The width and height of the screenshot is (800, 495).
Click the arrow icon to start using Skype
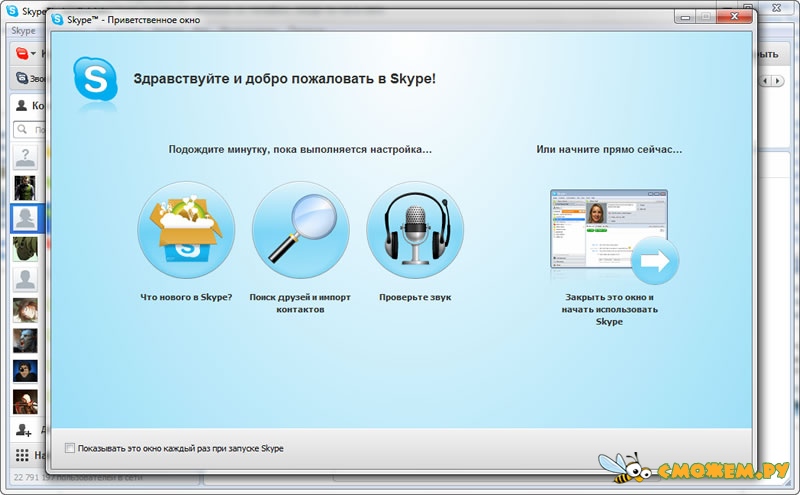click(x=655, y=261)
